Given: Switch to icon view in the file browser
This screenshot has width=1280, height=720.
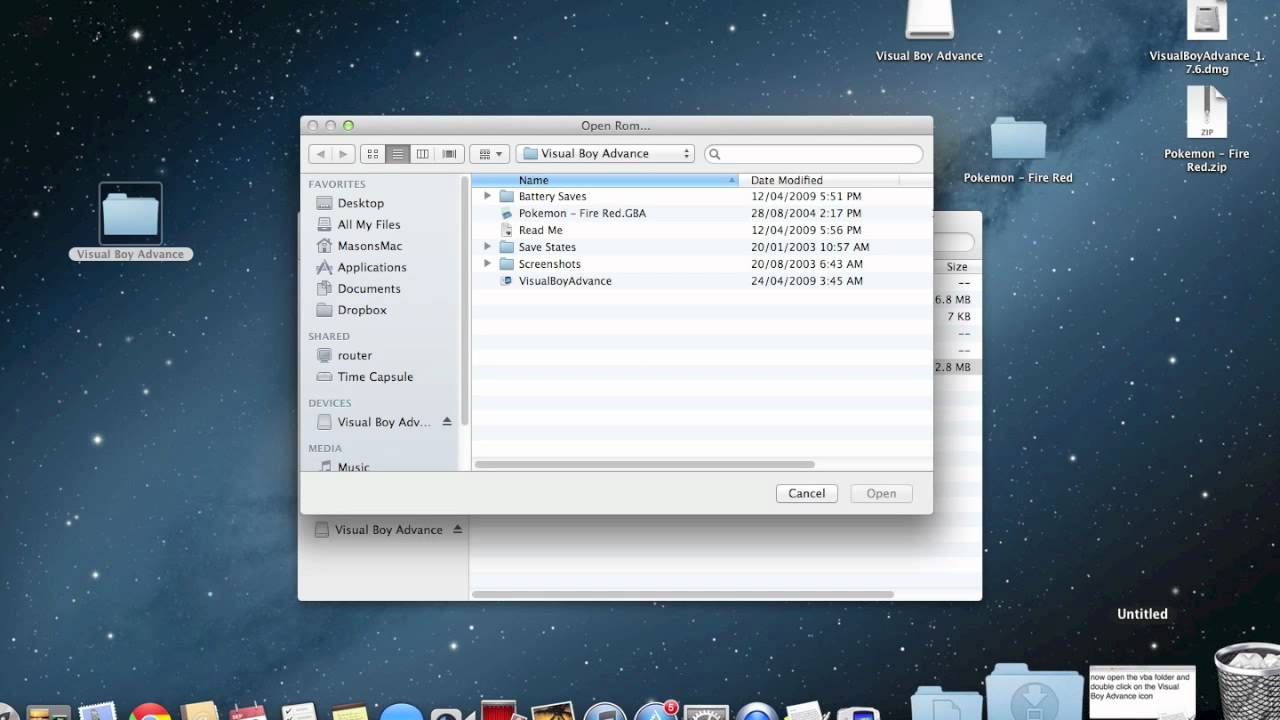Looking at the screenshot, I should coord(372,153).
